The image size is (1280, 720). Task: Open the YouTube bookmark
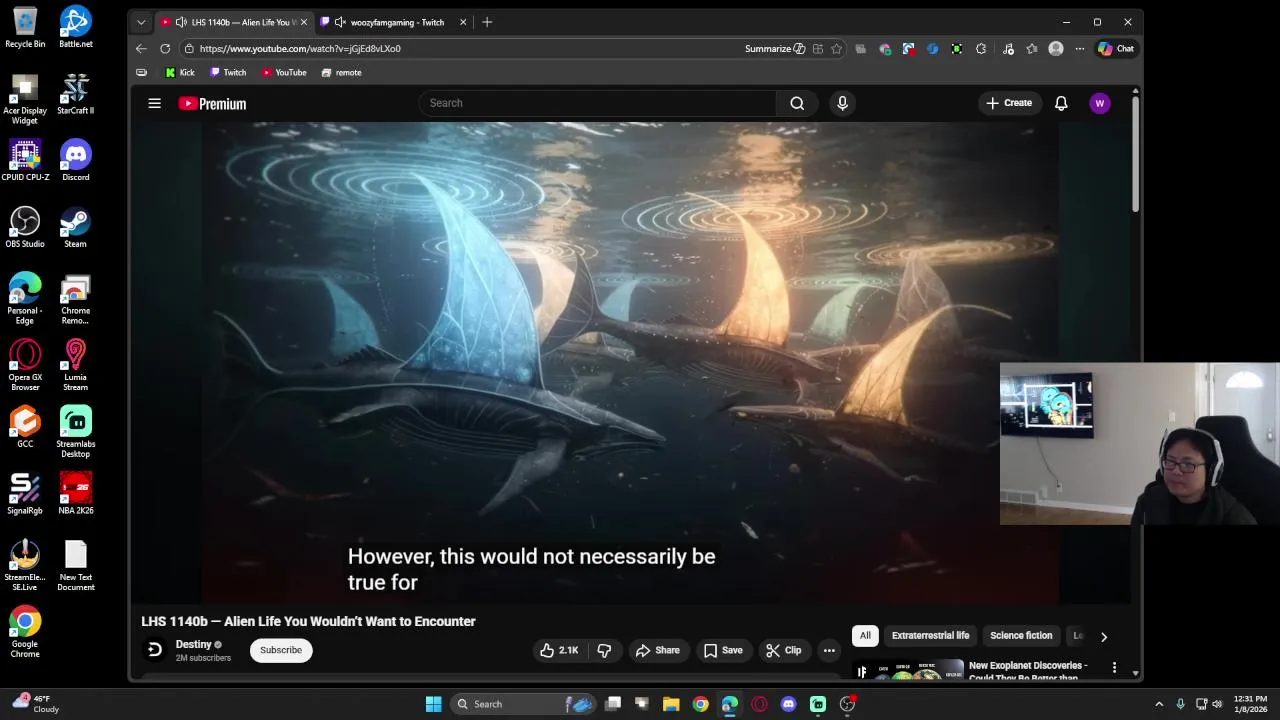point(284,72)
